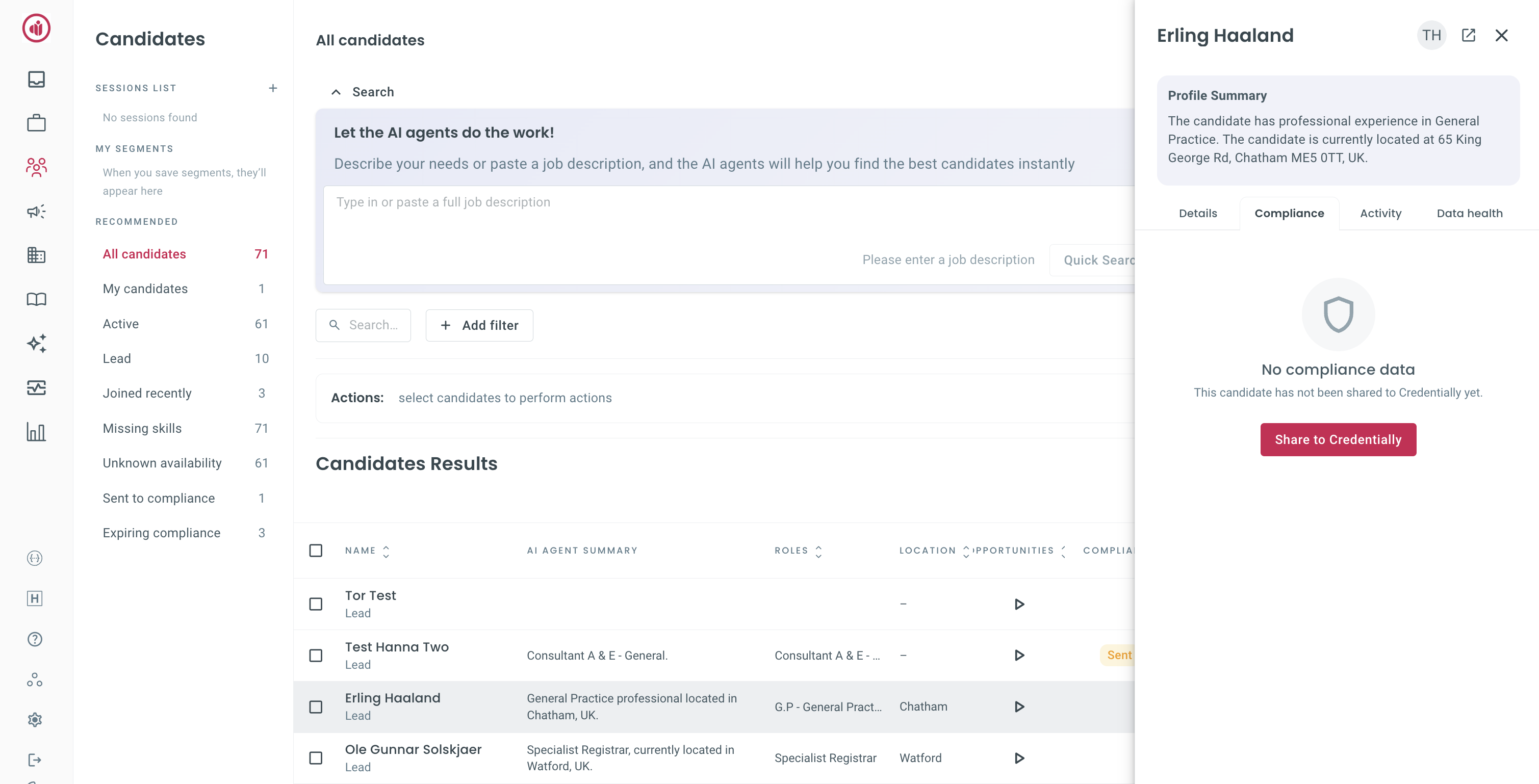Viewport: 1539px width, 784px height.
Task: Sort by the Location column
Action: click(x=965, y=552)
